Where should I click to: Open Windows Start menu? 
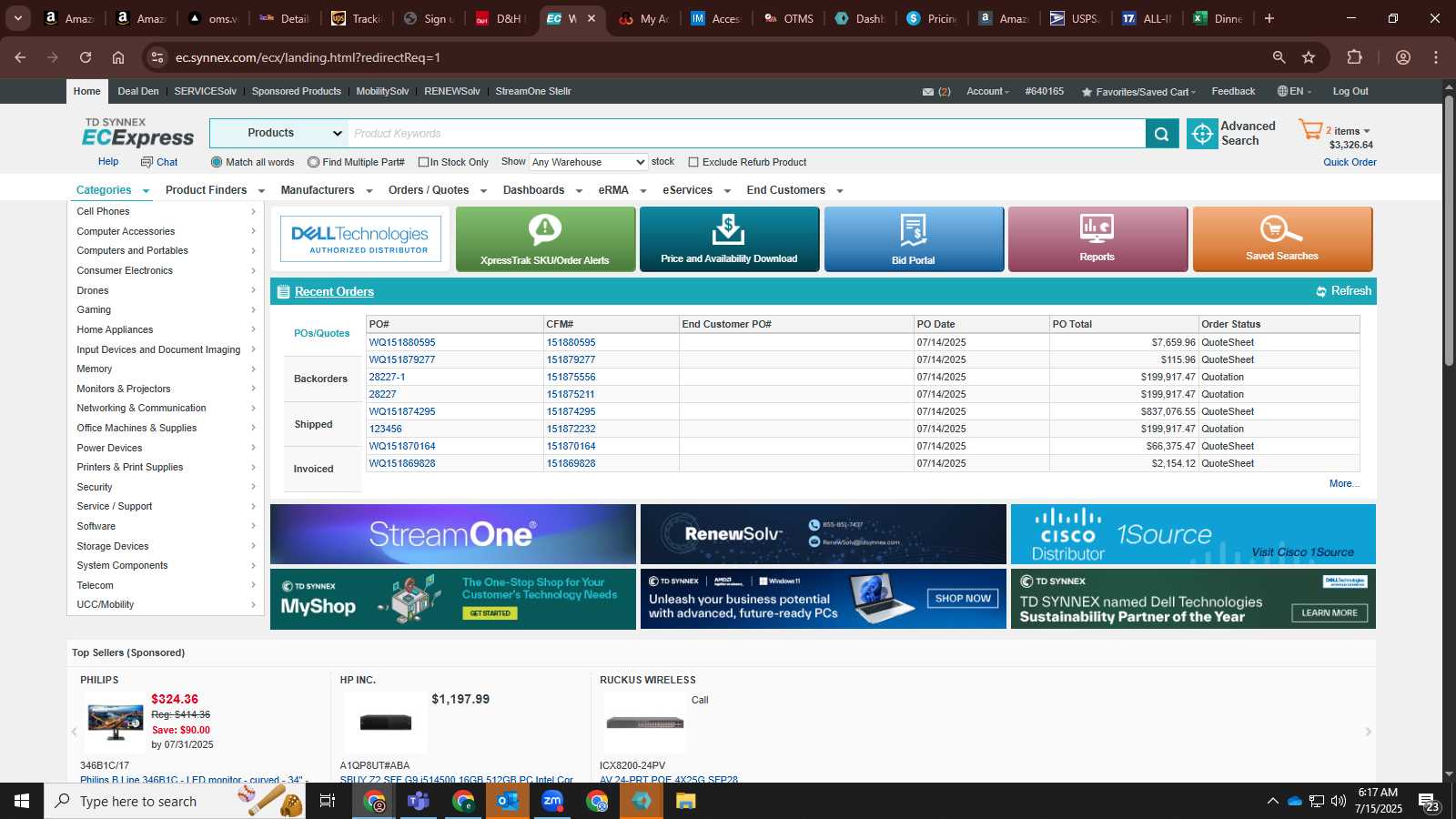point(22,801)
